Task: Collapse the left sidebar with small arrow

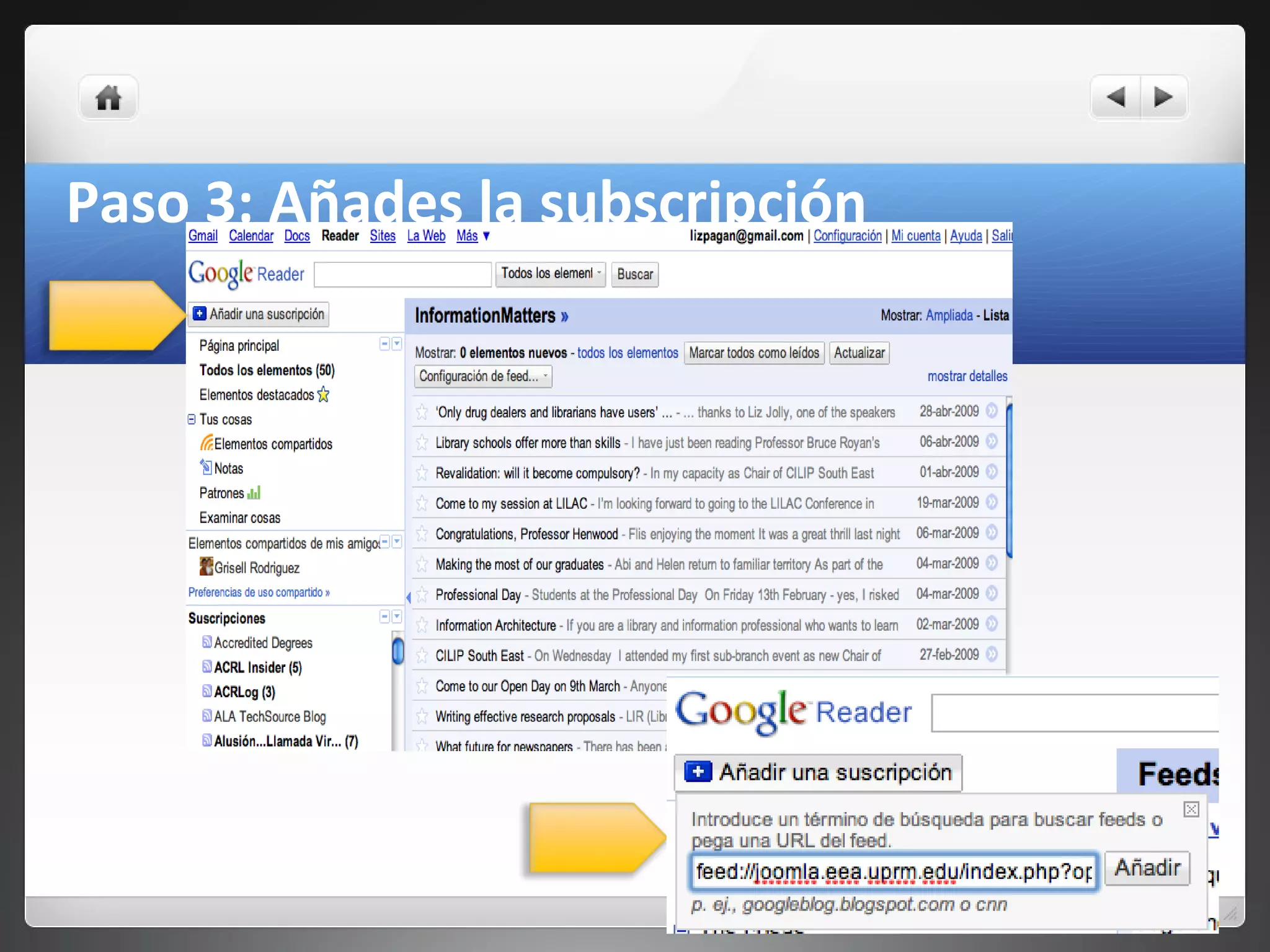Action: pos(408,597)
